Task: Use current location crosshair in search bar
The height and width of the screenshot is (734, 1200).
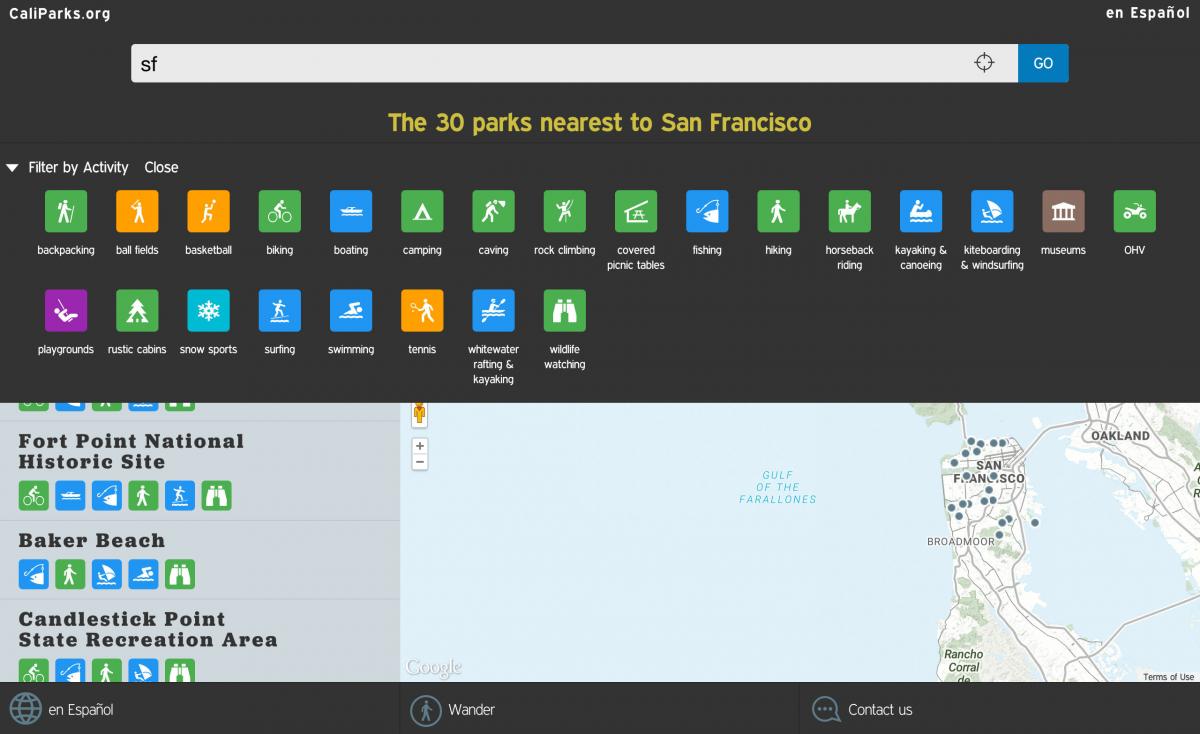Action: [984, 63]
